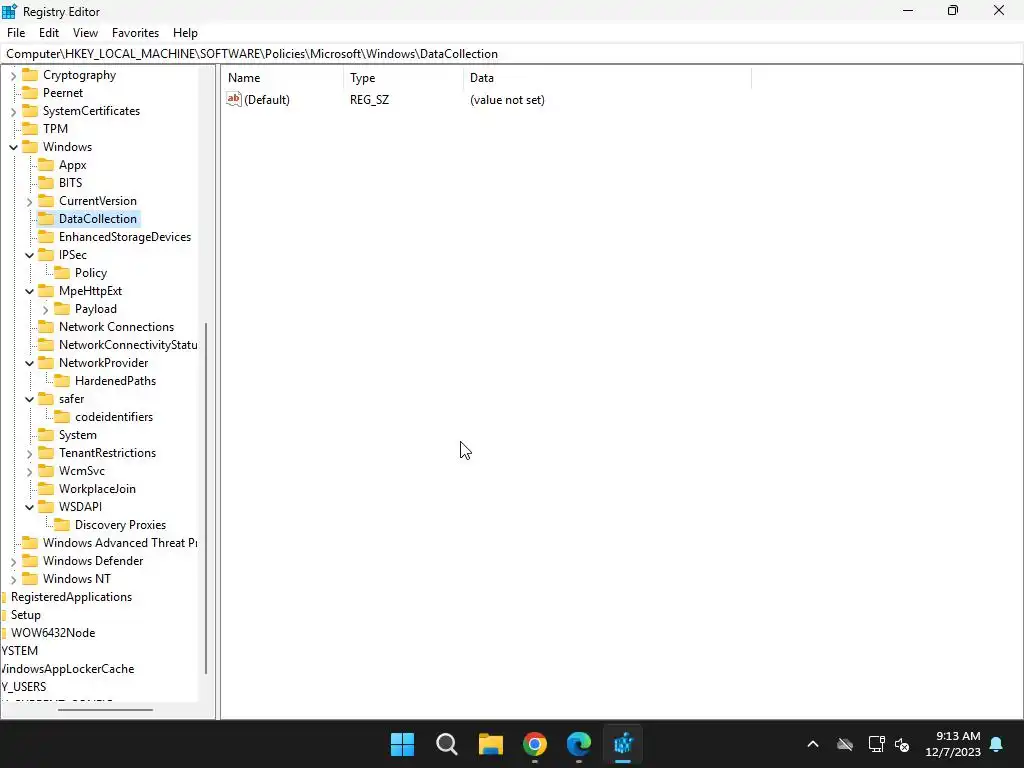The width and height of the screenshot is (1024, 768).
Task: Expand the WcmSvc key
Action: tap(29, 472)
